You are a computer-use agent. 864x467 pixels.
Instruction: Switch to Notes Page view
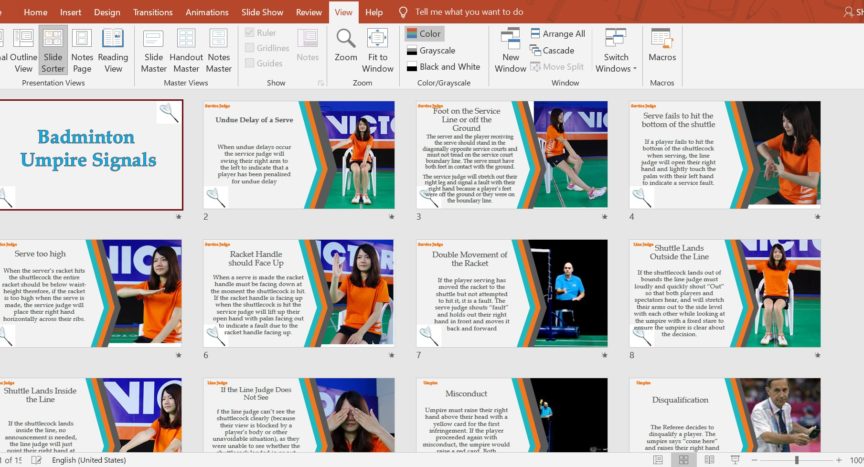[82, 49]
